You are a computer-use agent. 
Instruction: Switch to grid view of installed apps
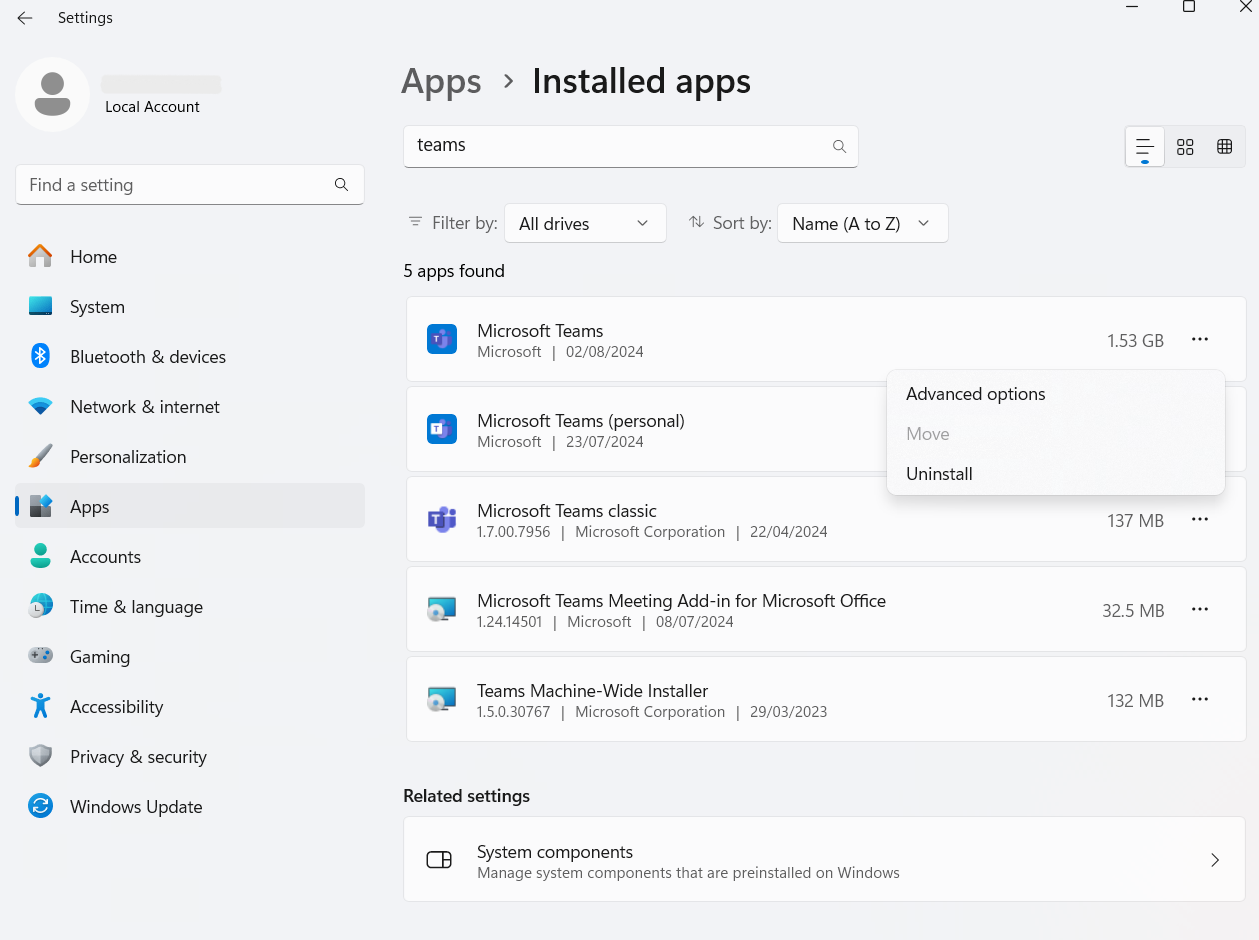1184,146
